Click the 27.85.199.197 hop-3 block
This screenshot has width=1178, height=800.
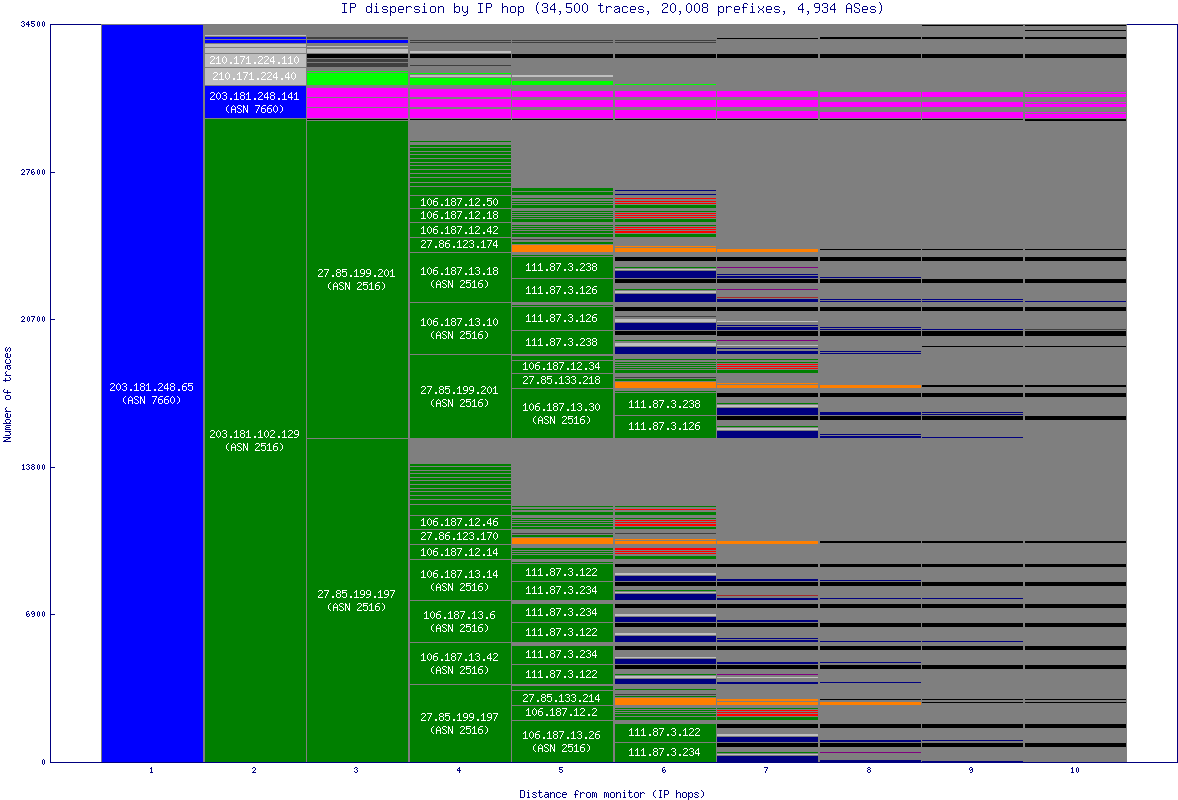(x=356, y=598)
